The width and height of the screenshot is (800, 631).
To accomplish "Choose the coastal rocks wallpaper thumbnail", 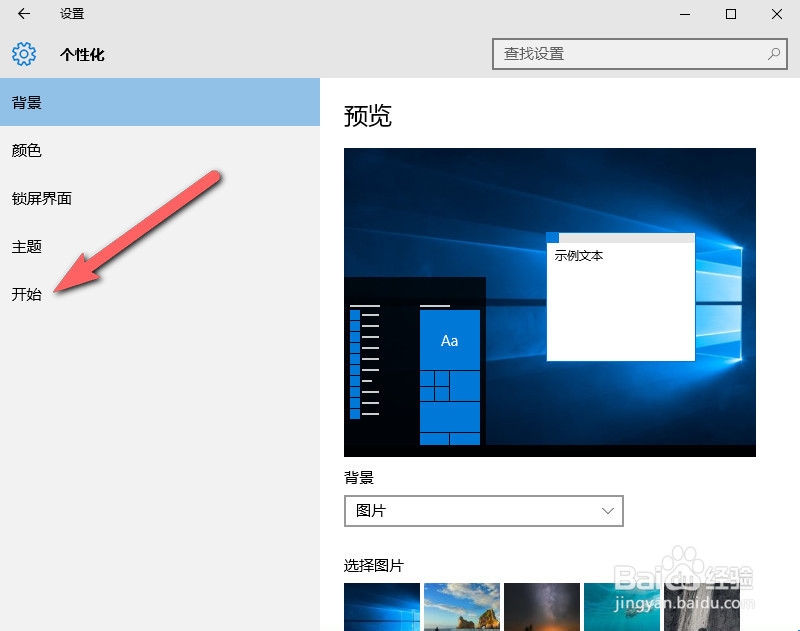I will point(462,607).
